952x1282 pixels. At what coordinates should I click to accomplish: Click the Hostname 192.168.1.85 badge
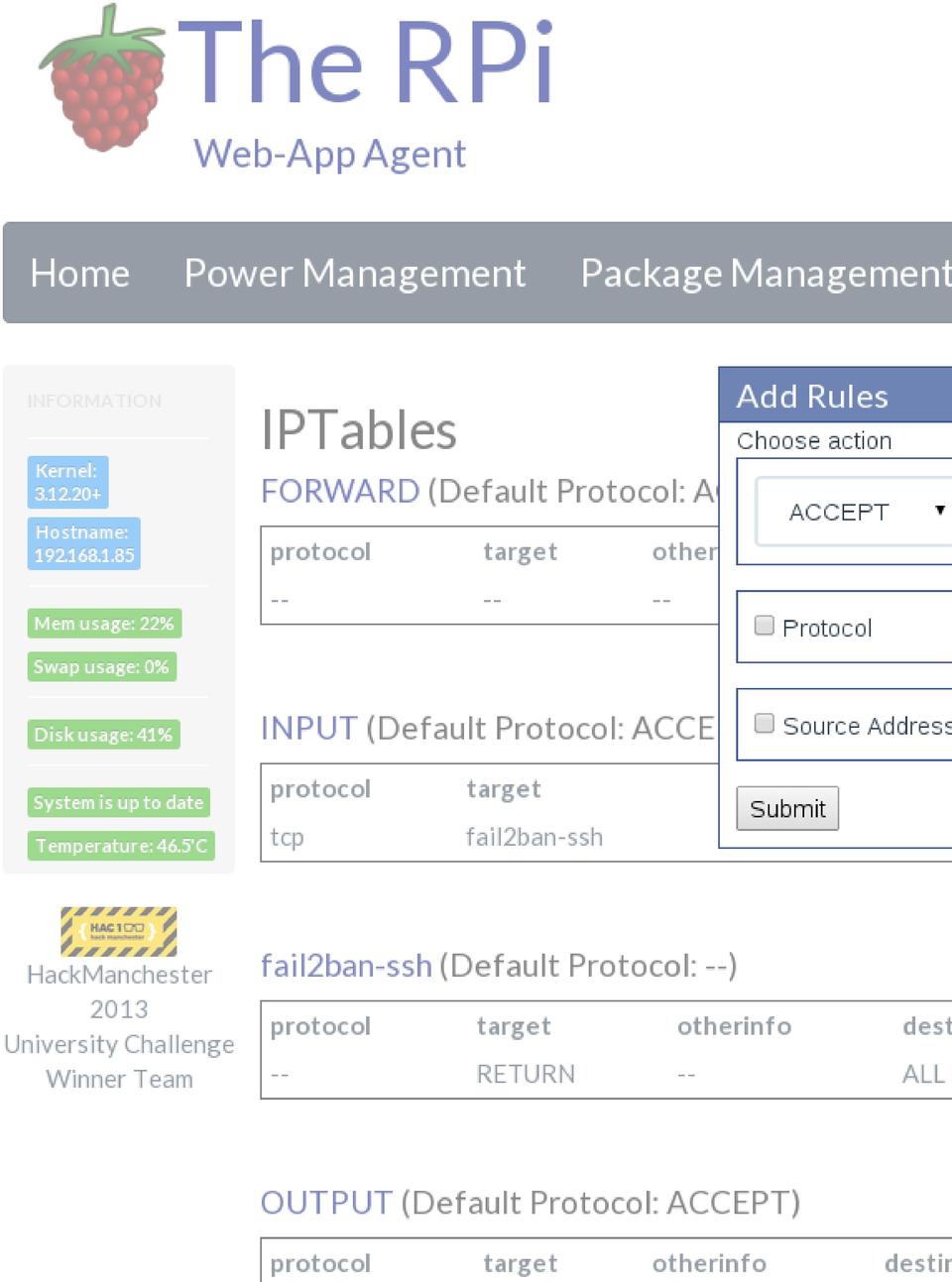tap(84, 543)
